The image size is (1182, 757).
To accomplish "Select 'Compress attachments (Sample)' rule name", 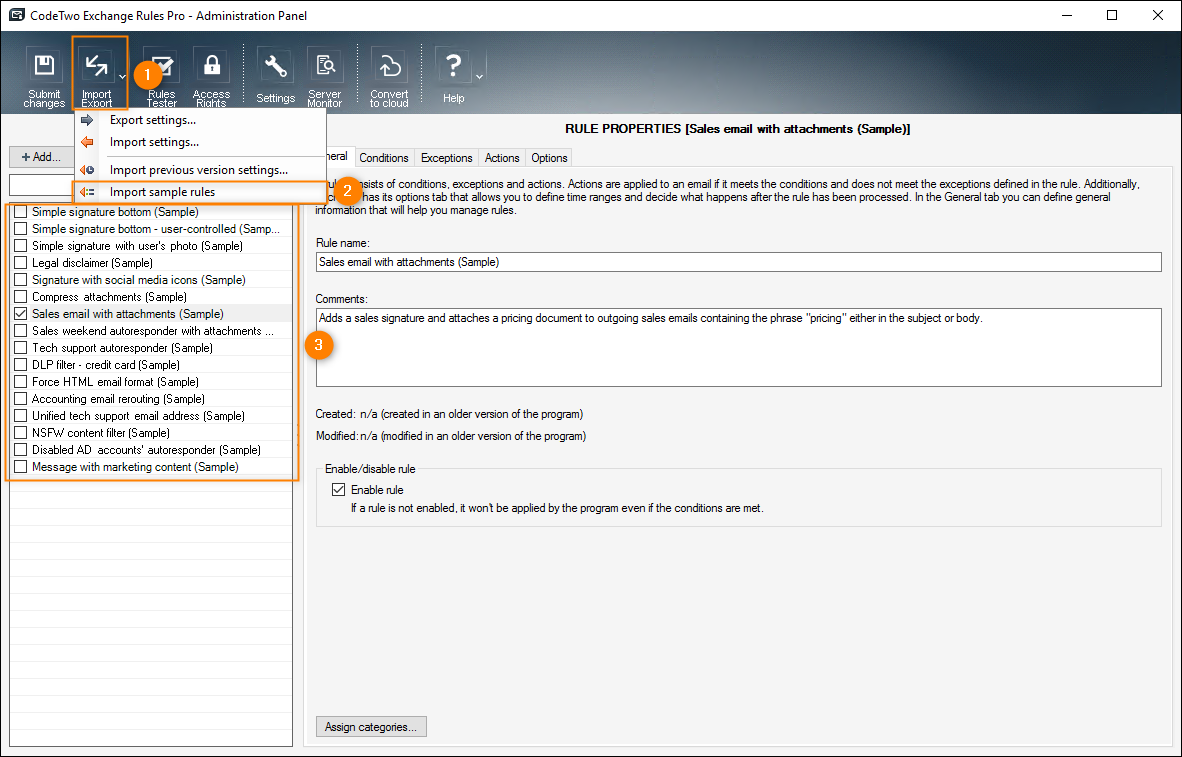I will point(109,296).
